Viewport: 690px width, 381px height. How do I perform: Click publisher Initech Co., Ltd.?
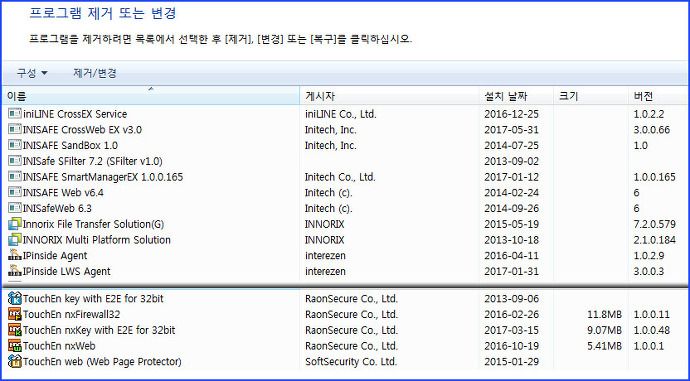pyautogui.click(x=340, y=177)
